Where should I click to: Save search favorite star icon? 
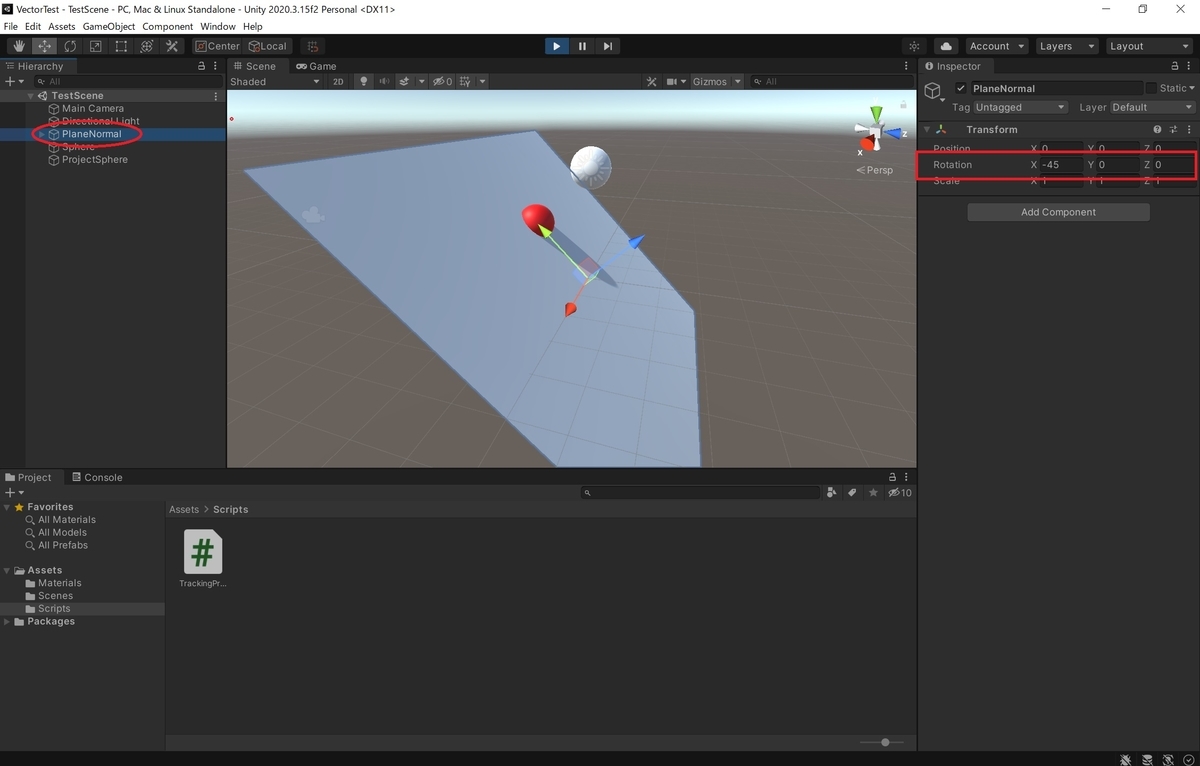(873, 492)
